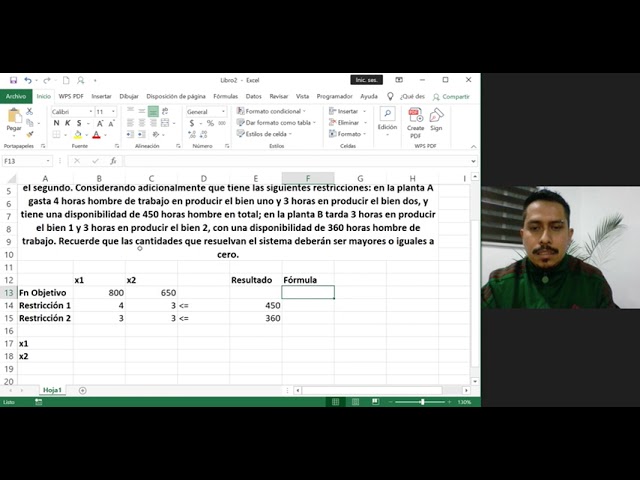
Task: Undo the last action
Action: point(27,80)
